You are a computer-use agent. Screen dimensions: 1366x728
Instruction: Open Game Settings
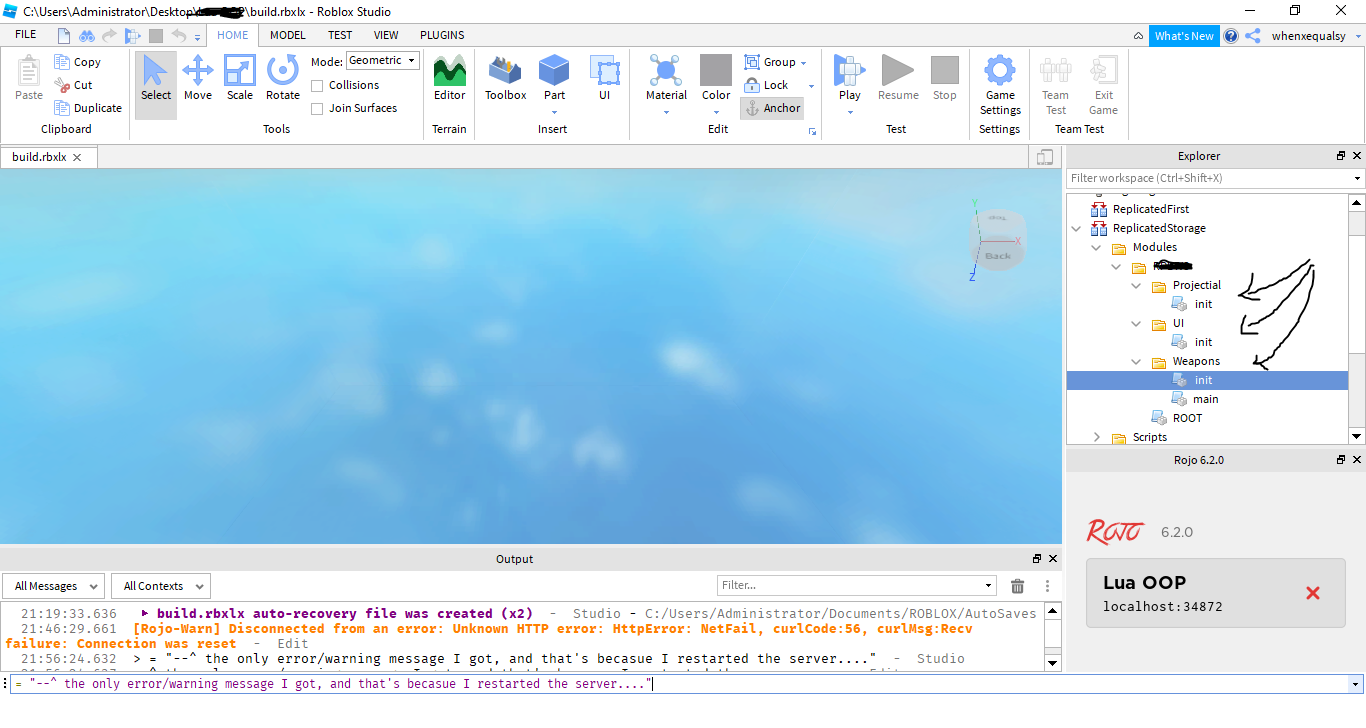[1000, 86]
